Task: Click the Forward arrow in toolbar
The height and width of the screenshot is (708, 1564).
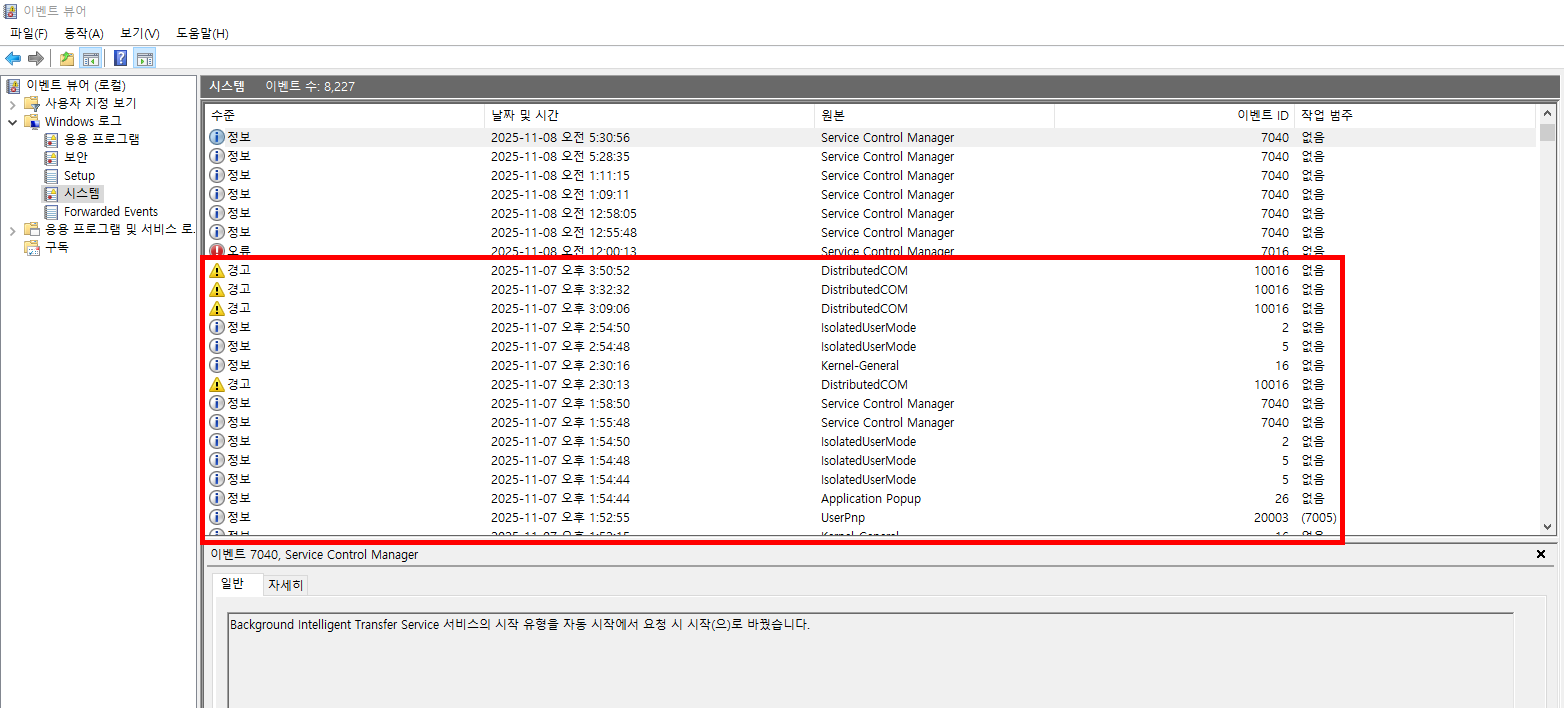Action: 35,58
